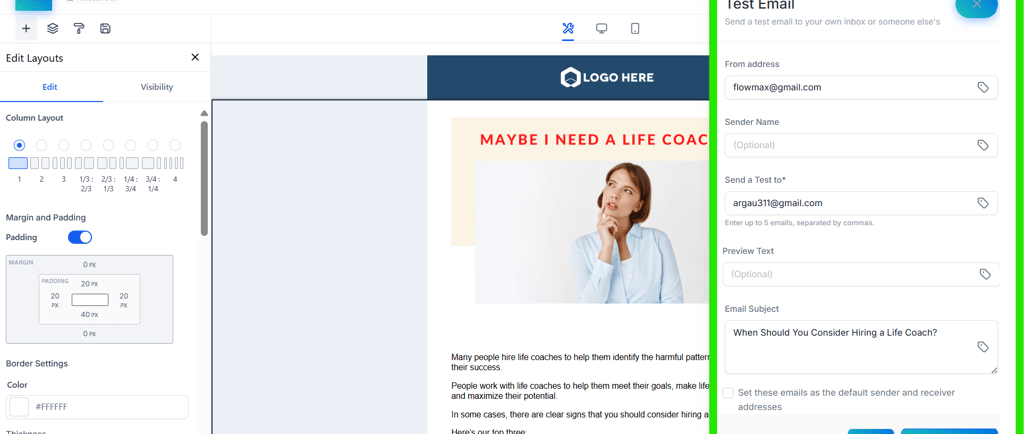Switch to the Visibility tab
Screen dimensions: 1024x434
157,87
